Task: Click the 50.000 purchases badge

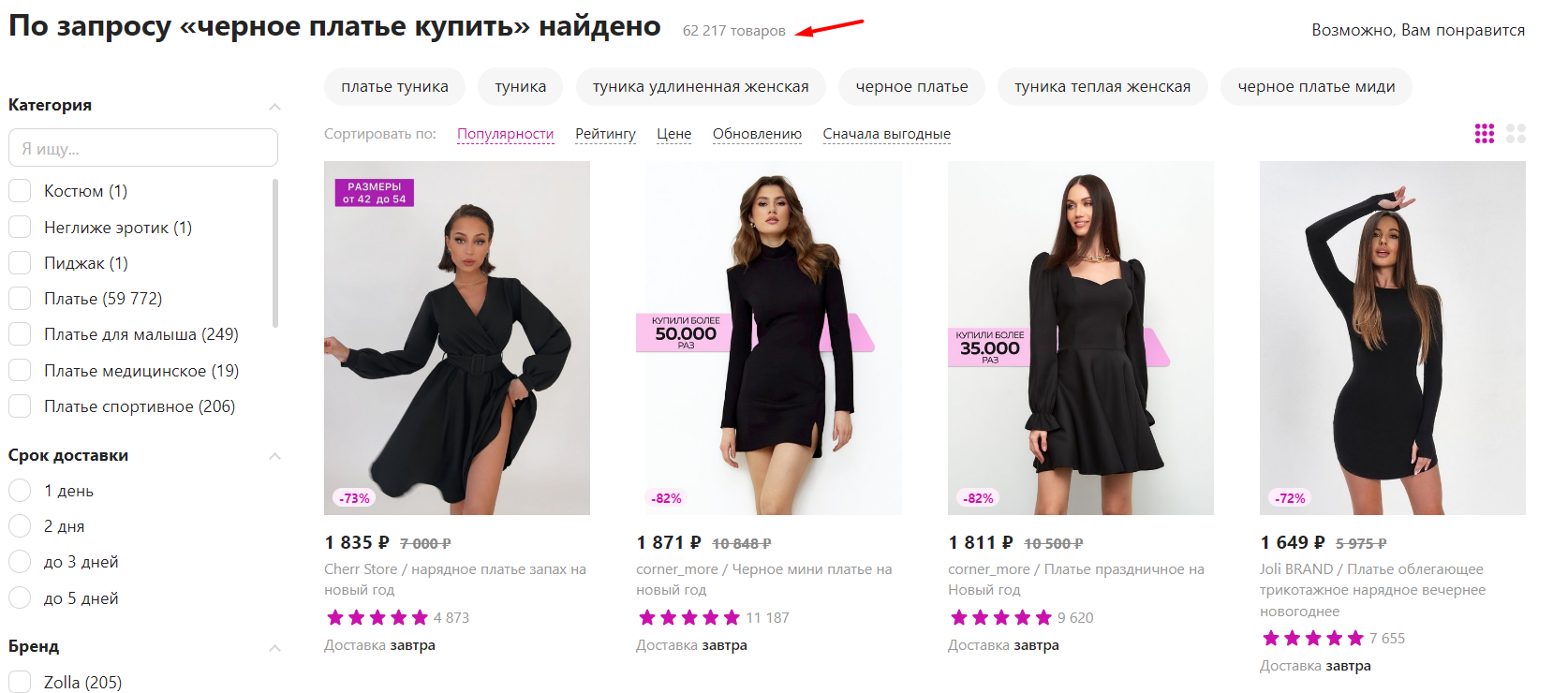Action: click(686, 332)
